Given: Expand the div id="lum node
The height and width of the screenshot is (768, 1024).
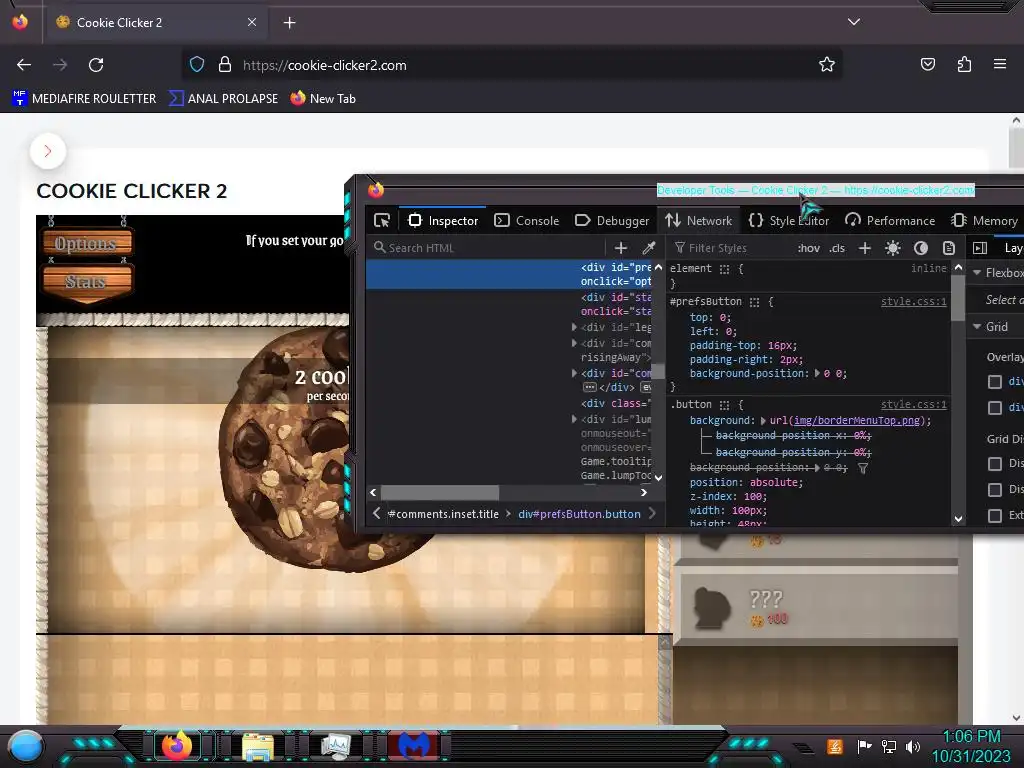Looking at the screenshot, I should 574,419.
